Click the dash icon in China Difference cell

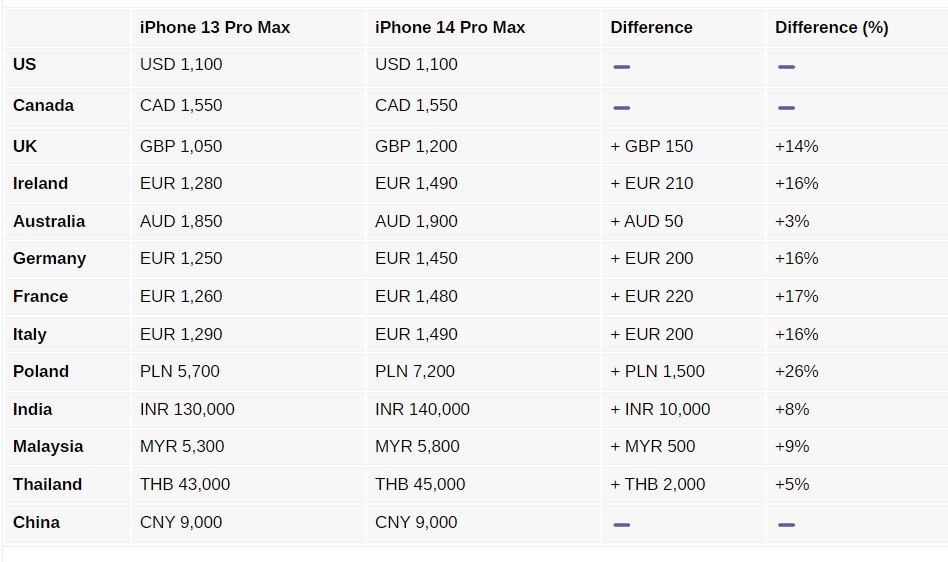(621, 525)
